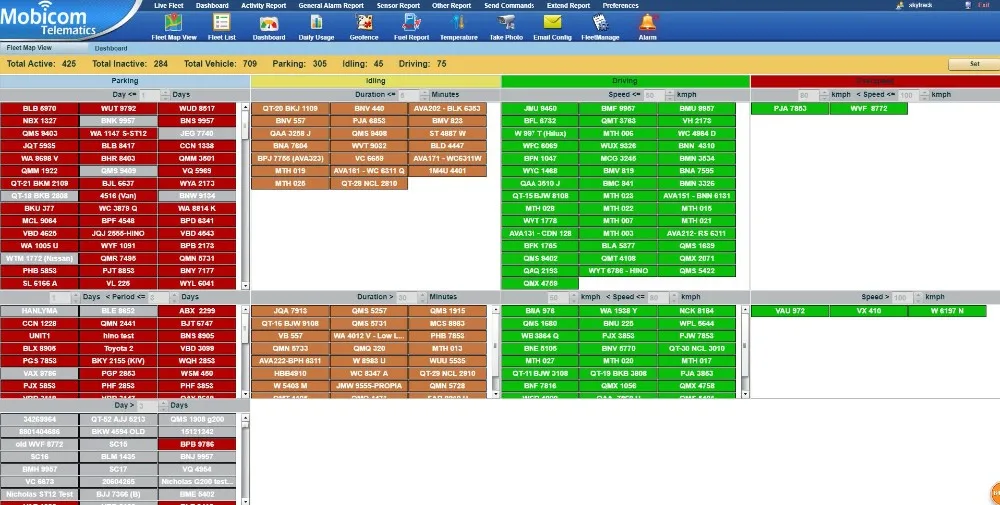The image size is (1000, 505).
Task: Open the Fleet List icon
Action: [221, 27]
